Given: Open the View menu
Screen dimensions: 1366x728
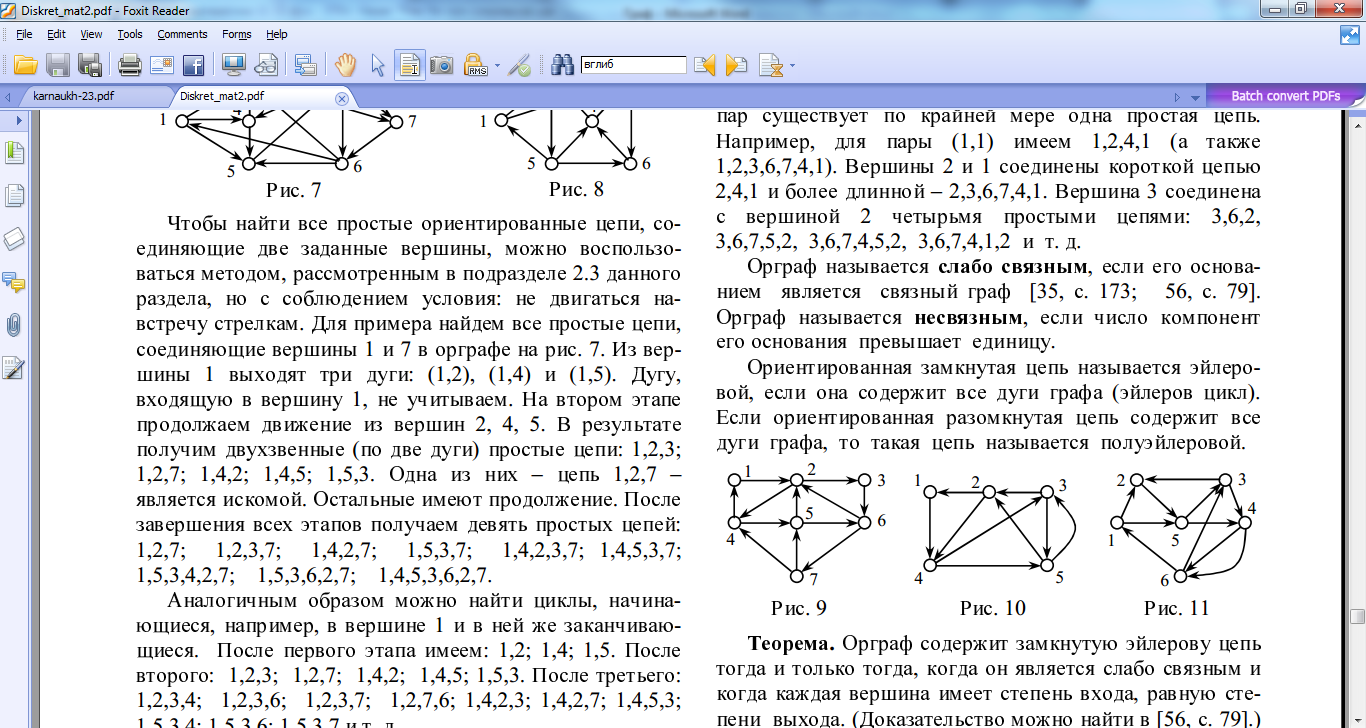Looking at the screenshot, I should click(91, 34).
